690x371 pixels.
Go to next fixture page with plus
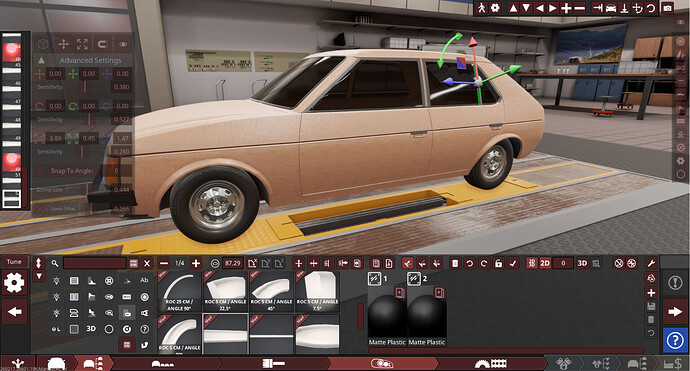pos(196,263)
